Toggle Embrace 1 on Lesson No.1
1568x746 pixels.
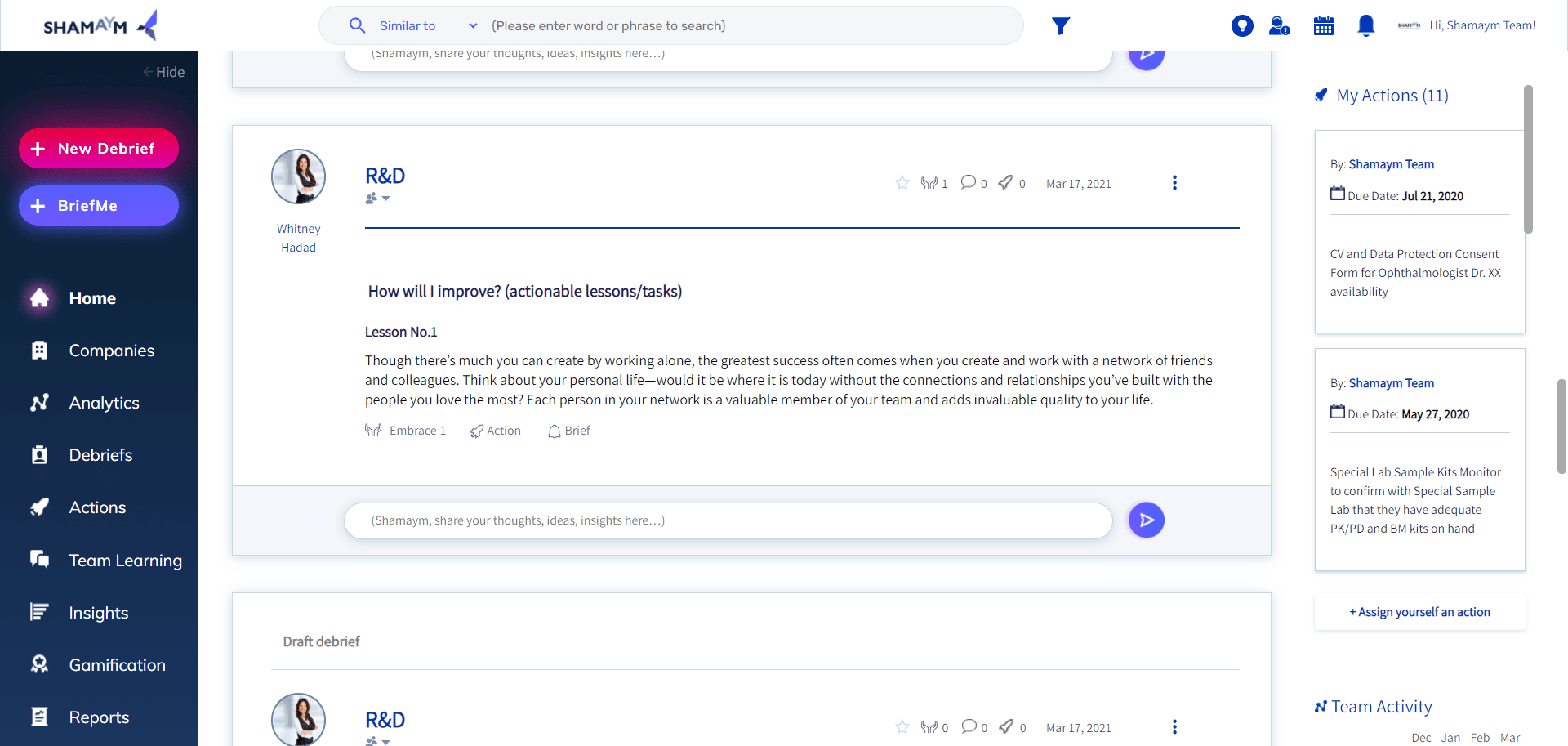pyautogui.click(x=405, y=431)
